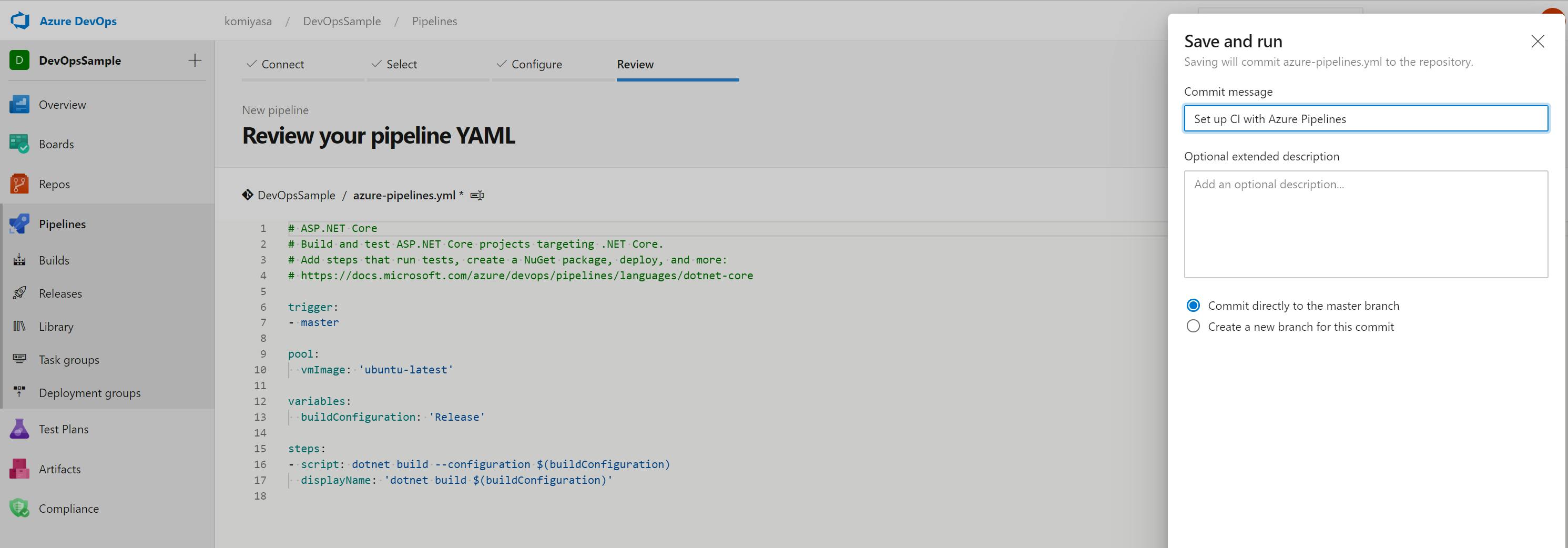Screen dimensions: 1568x548
Task: Click the 'trigger:' line in YAML
Action: point(313,307)
